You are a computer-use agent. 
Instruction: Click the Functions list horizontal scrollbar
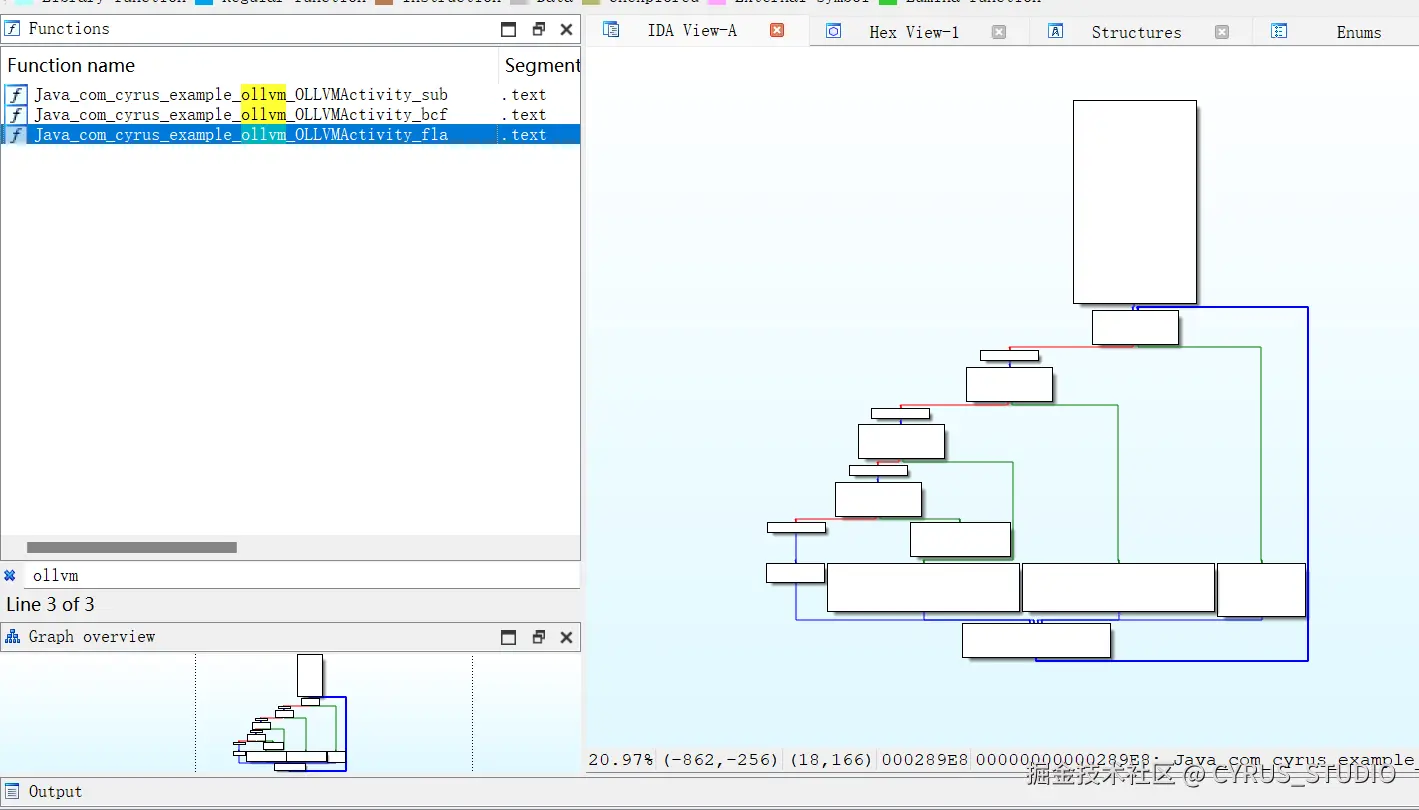132,547
